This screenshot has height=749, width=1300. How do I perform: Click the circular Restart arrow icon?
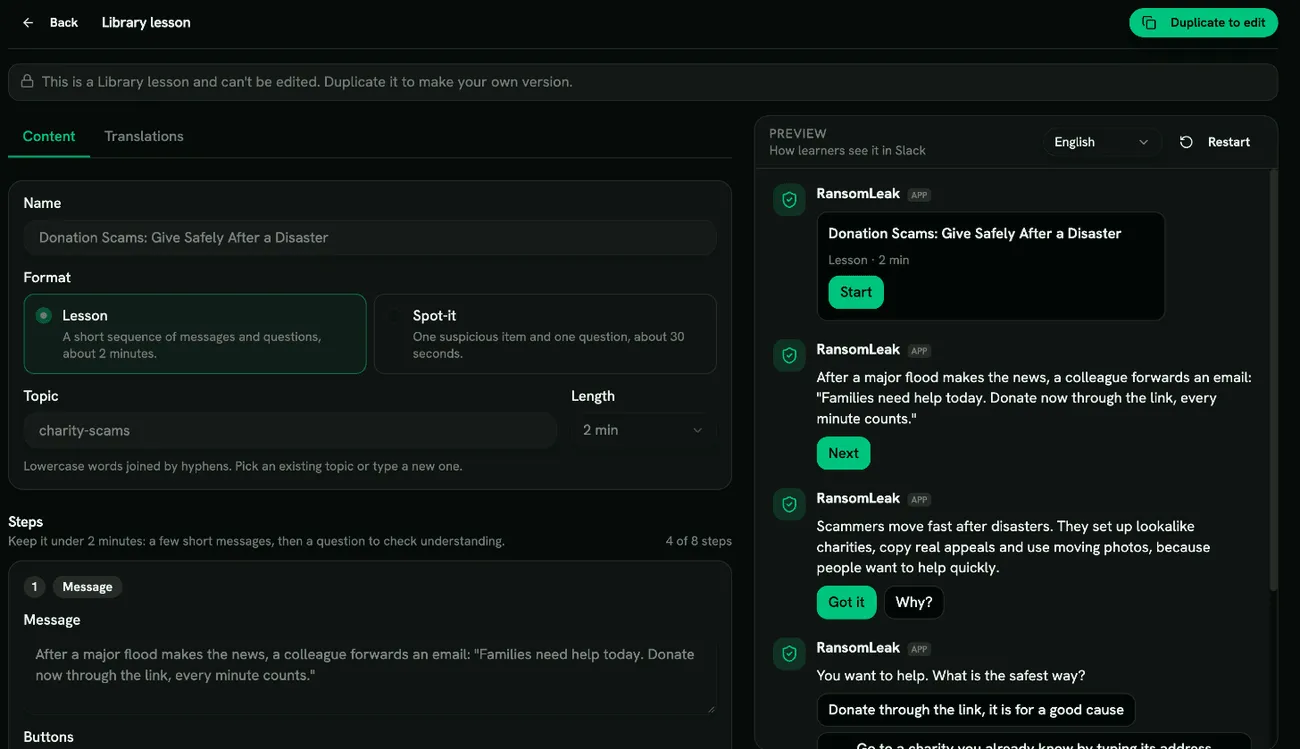point(1186,142)
